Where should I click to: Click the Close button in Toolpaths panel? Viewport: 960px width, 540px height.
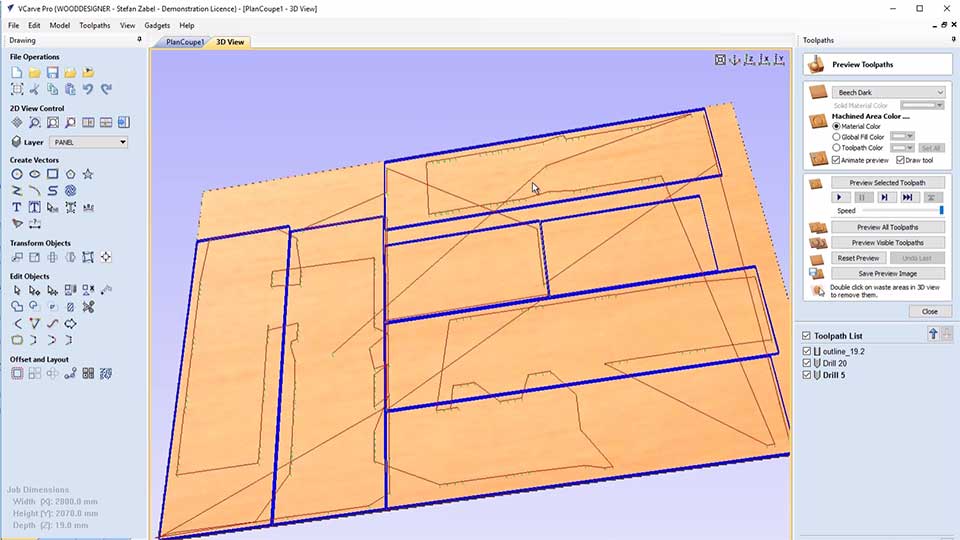pos(929,312)
